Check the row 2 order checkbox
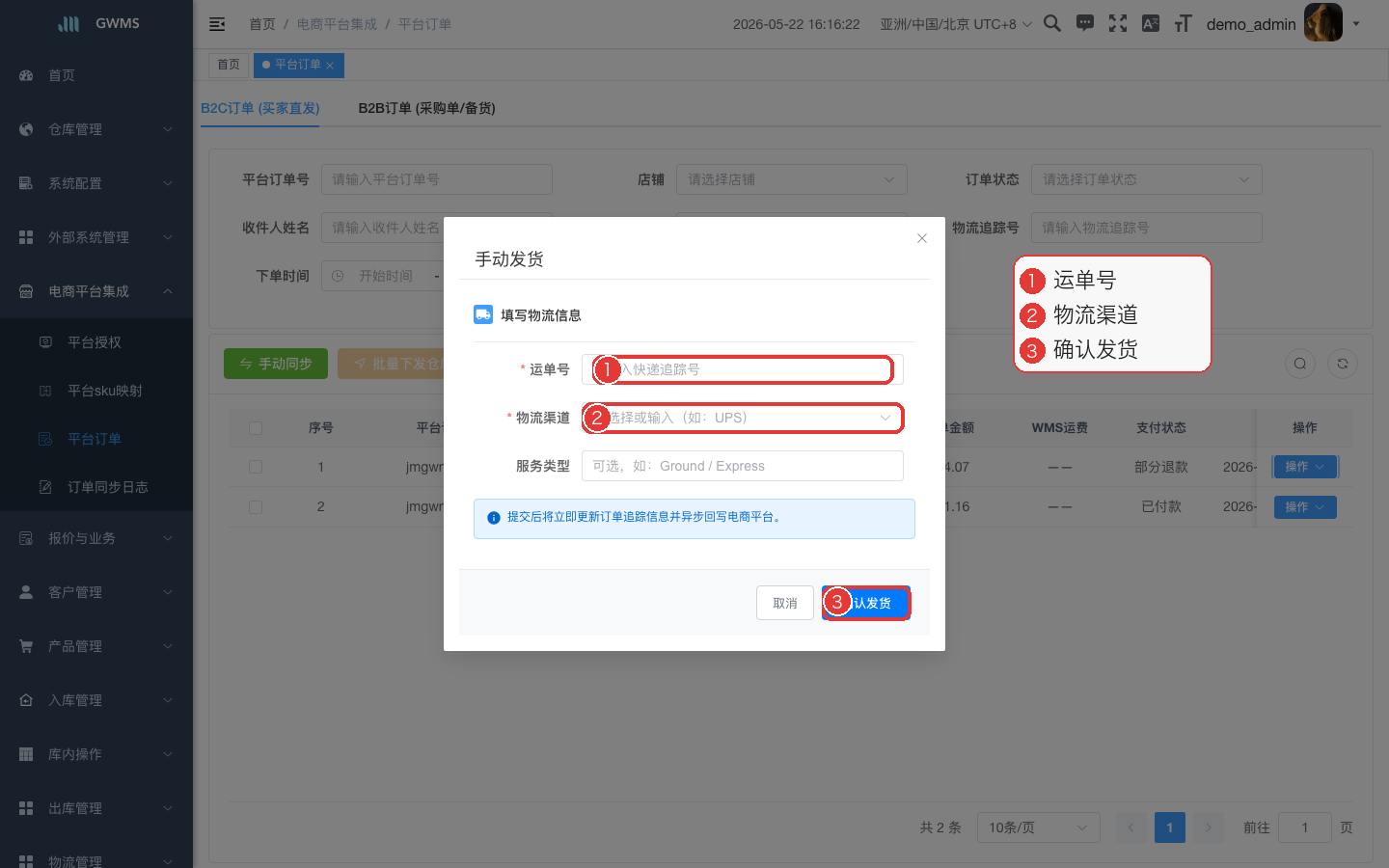Image resolution: width=1389 pixels, height=868 pixels. 256,506
